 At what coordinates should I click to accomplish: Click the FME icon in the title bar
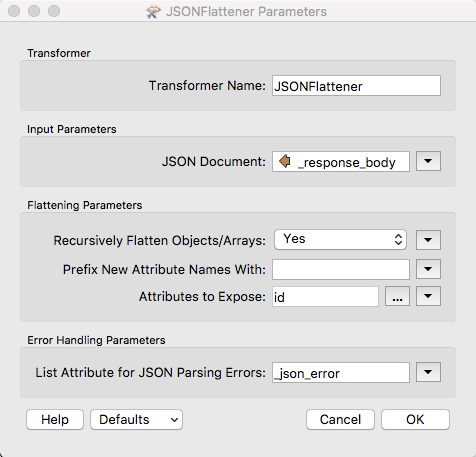tap(154, 12)
